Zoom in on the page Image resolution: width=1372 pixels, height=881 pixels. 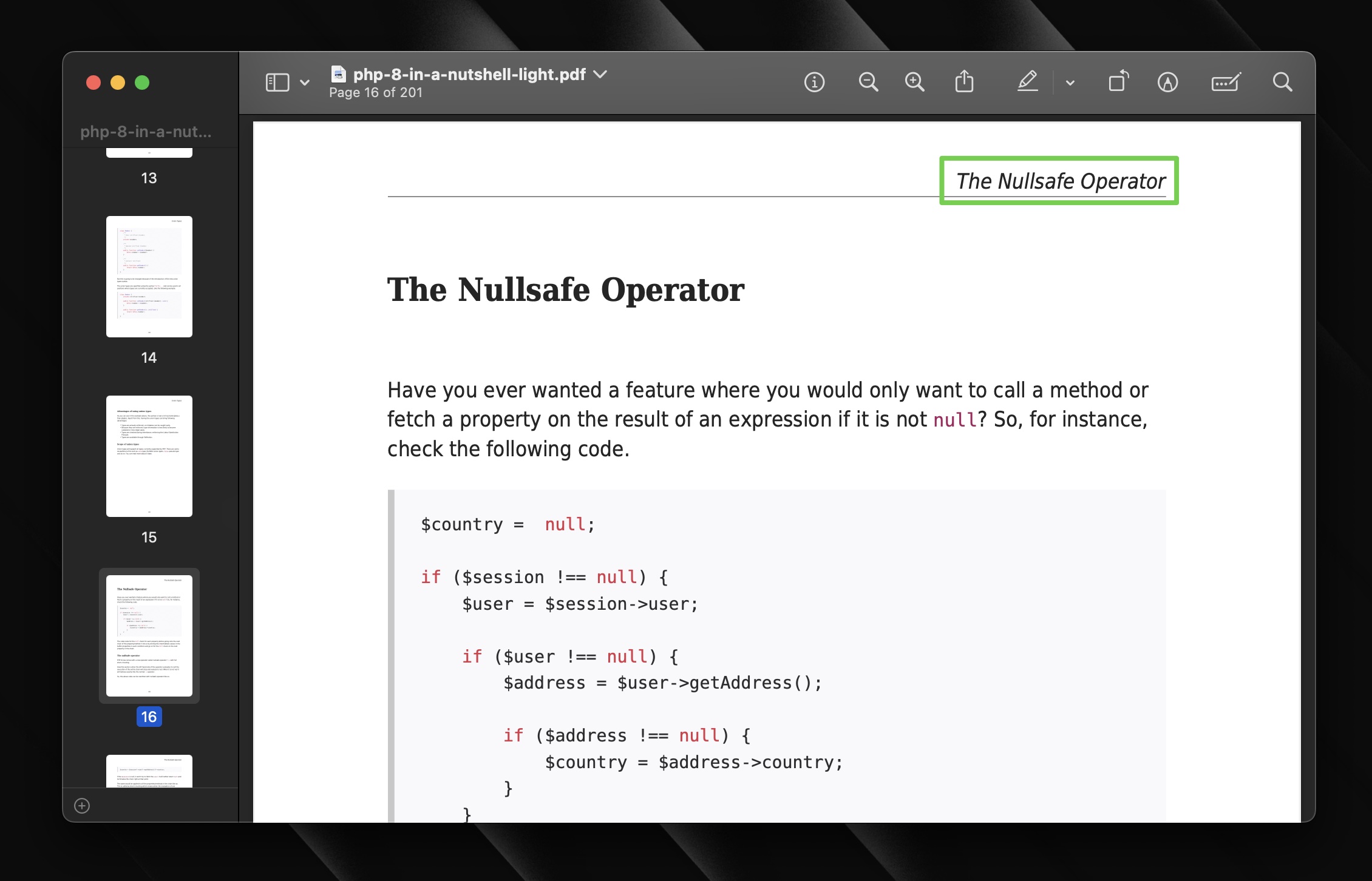pyautogui.click(x=914, y=82)
